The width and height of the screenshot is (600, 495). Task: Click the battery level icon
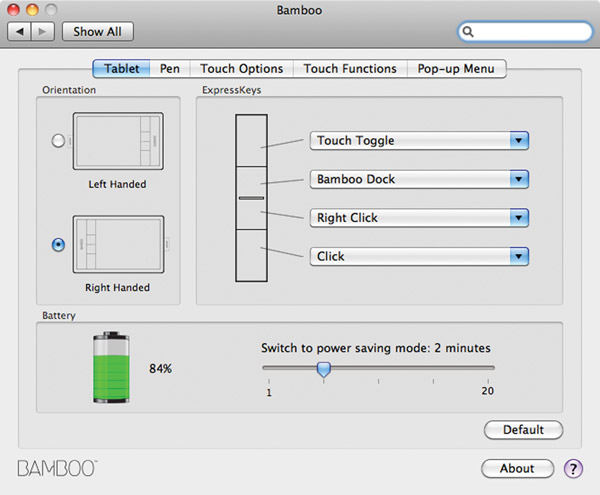111,367
